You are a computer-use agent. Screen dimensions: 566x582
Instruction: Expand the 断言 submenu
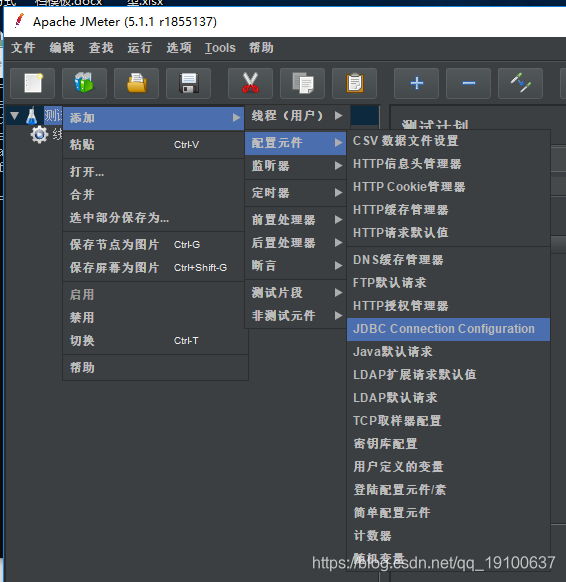(296, 266)
